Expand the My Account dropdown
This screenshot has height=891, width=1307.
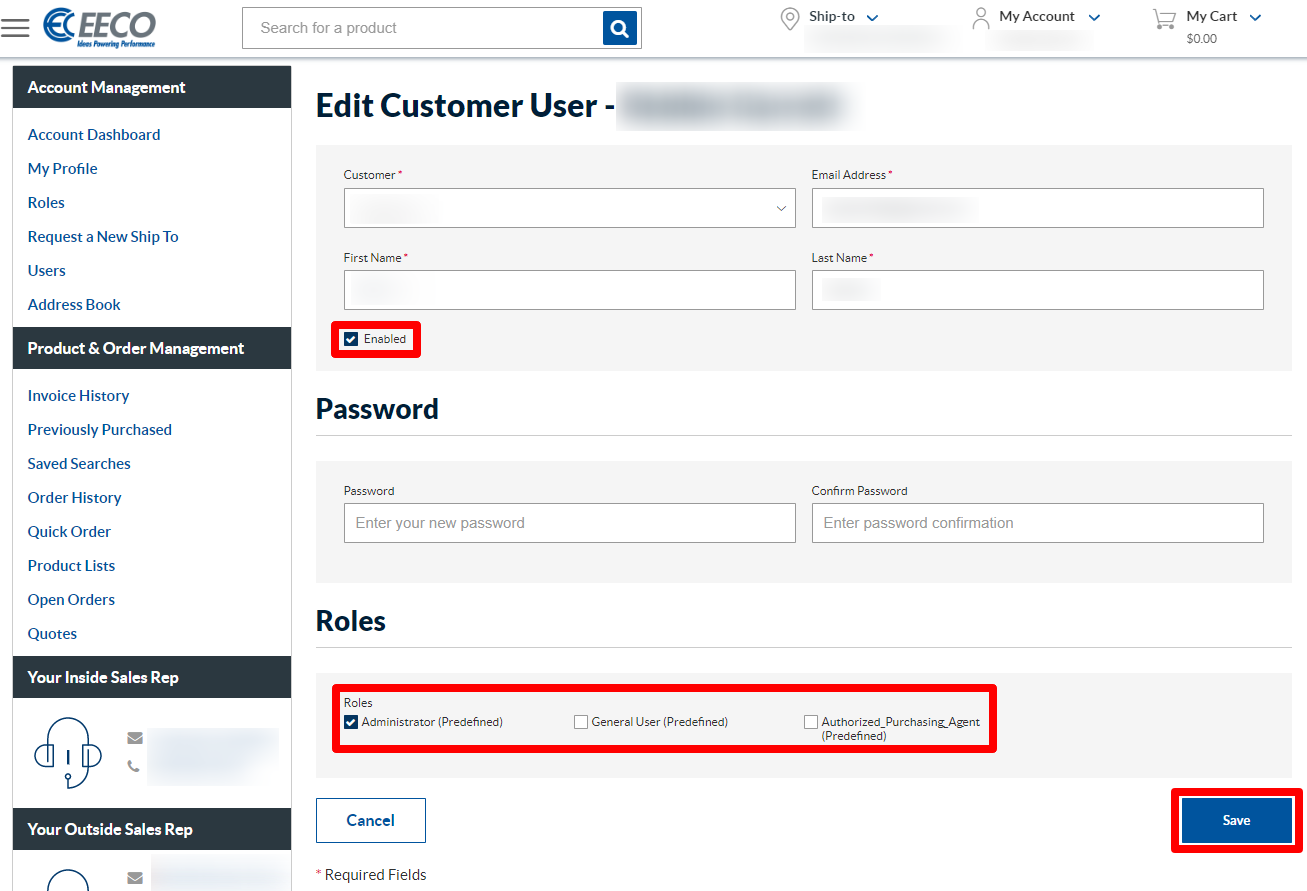[1094, 16]
